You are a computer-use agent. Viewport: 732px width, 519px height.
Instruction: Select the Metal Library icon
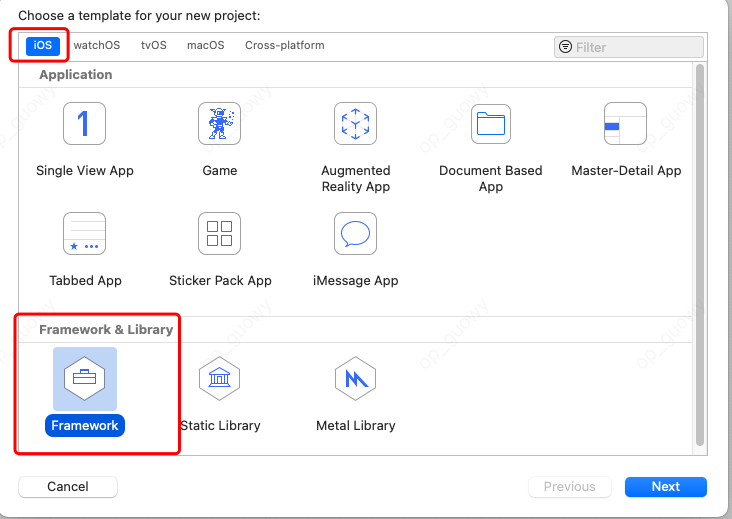click(355, 379)
